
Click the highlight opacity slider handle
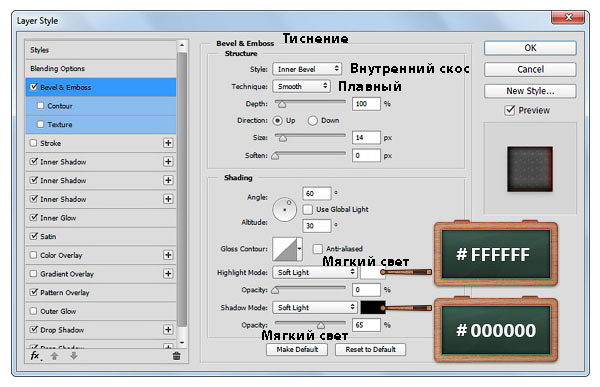(275, 291)
